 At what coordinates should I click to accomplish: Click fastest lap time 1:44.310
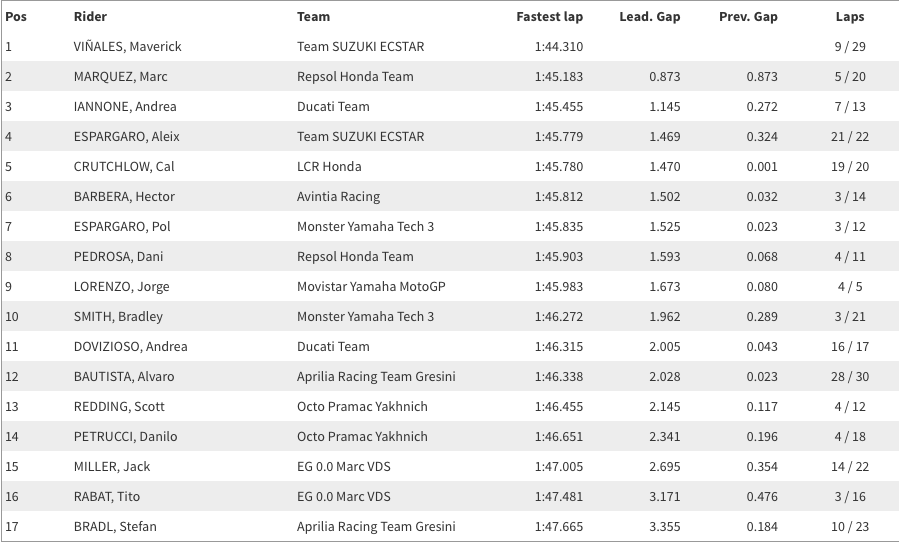558,46
